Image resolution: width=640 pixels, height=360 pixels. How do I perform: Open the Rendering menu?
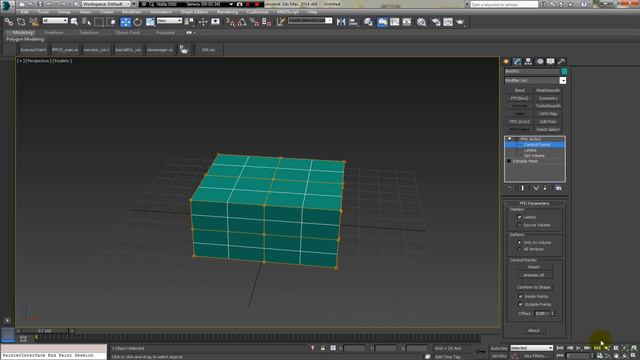coord(227,12)
